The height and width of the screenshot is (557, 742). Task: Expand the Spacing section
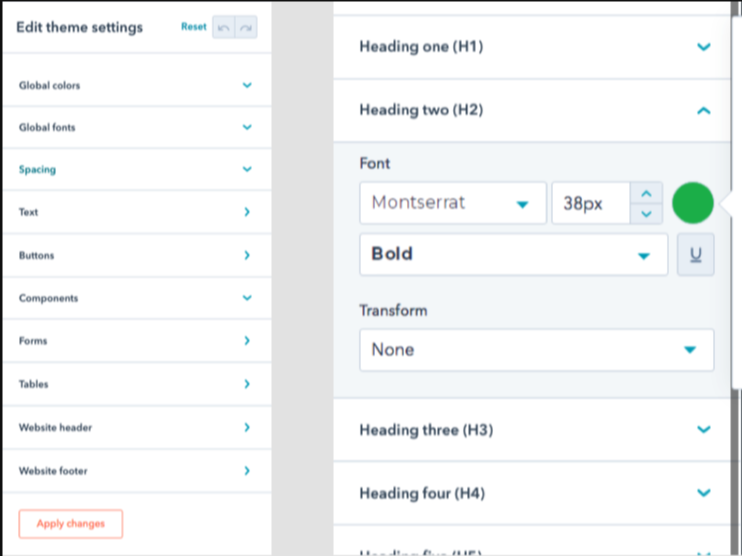137,169
